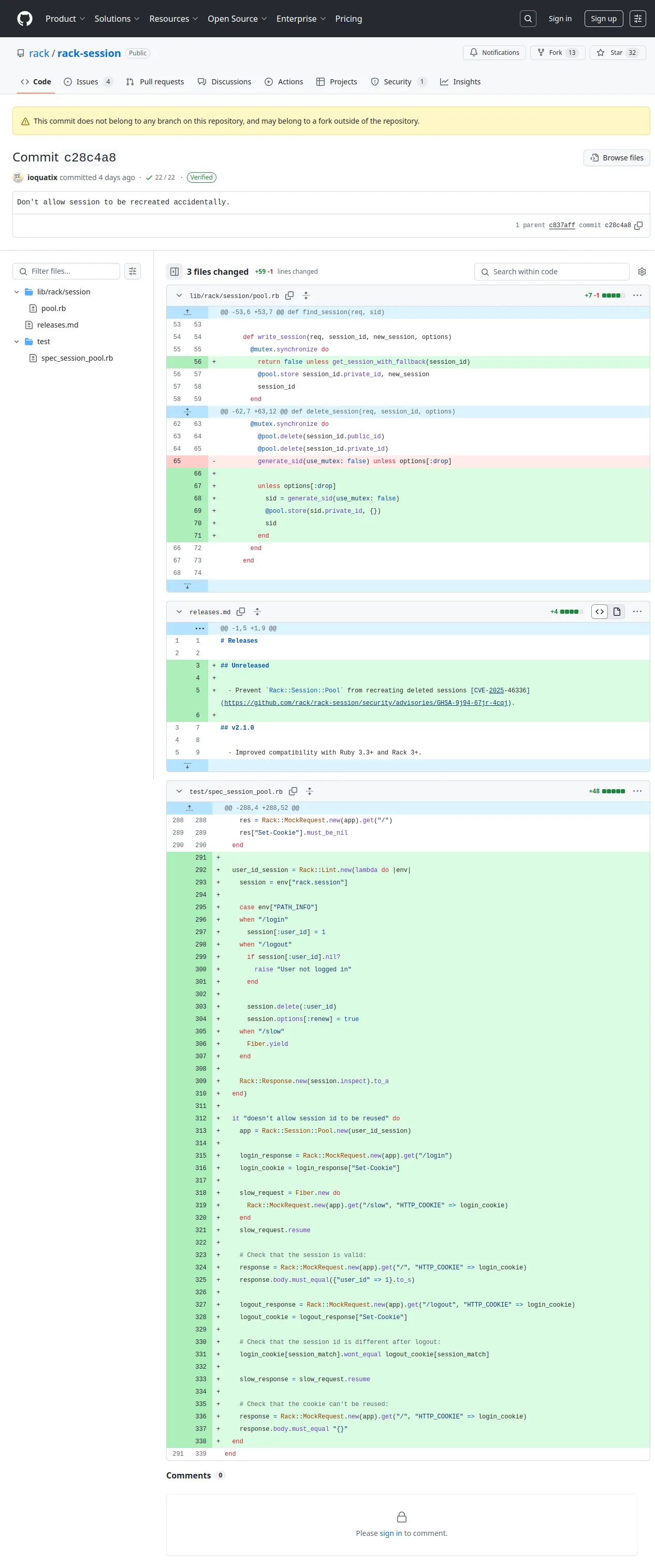Open the Resources dropdown menu
The height and width of the screenshot is (1568, 655).
tap(173, 19)
